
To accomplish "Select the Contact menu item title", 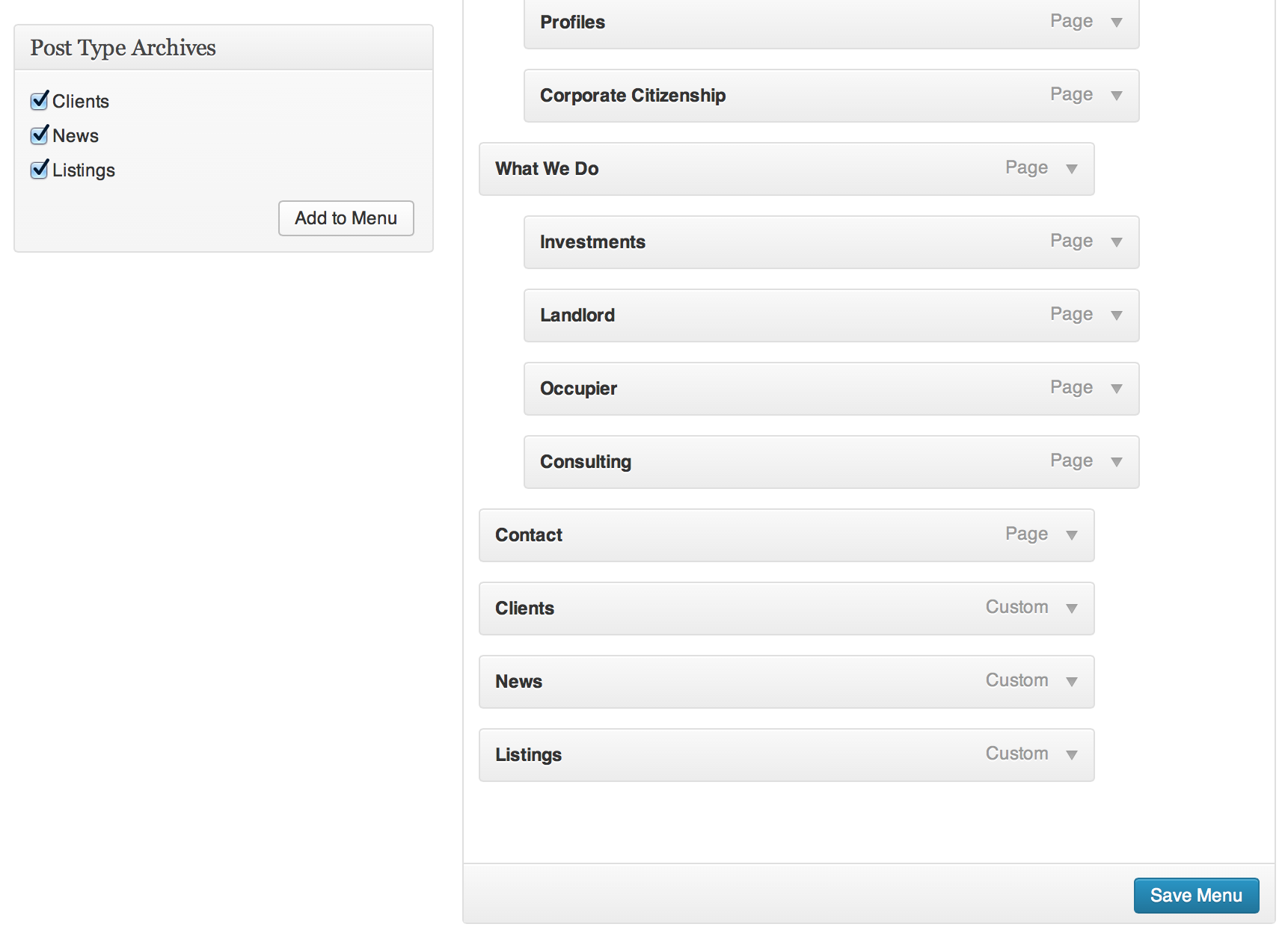I will click(x=529, y=535).
